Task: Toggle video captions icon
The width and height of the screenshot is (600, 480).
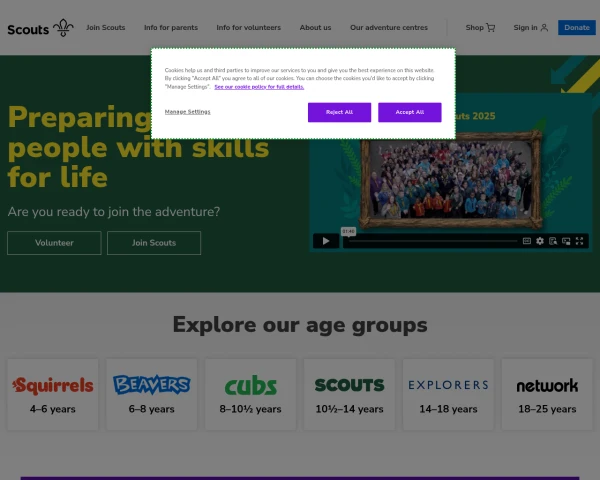Action: pyautogui.click(x=527, y=241)
